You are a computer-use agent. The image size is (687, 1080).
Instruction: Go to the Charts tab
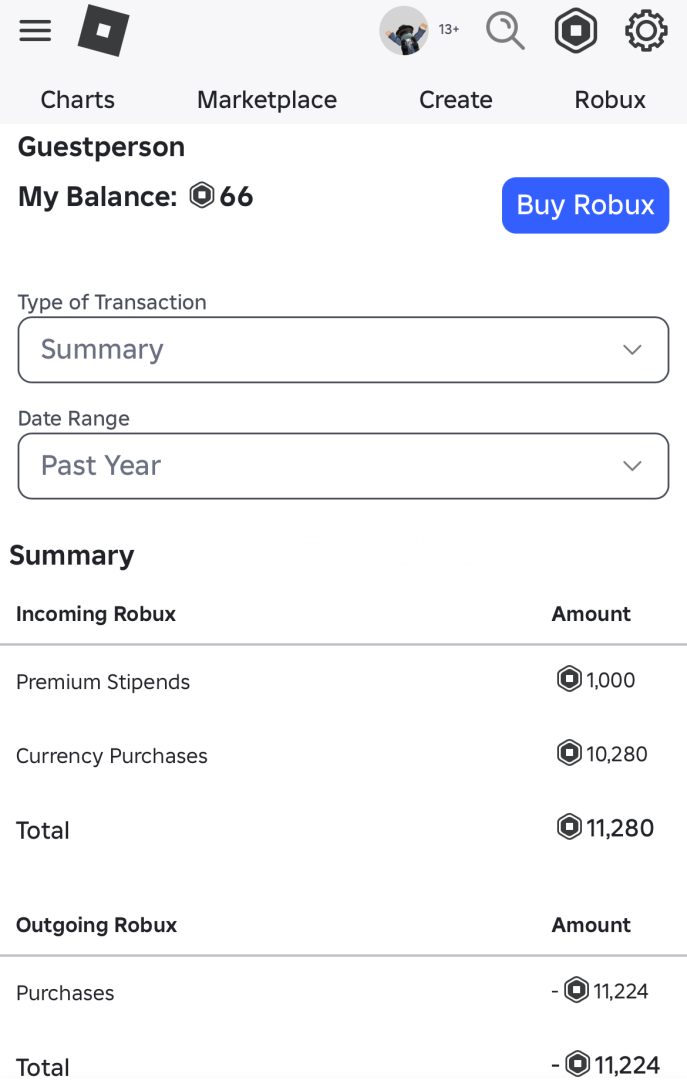pos(77,100)
